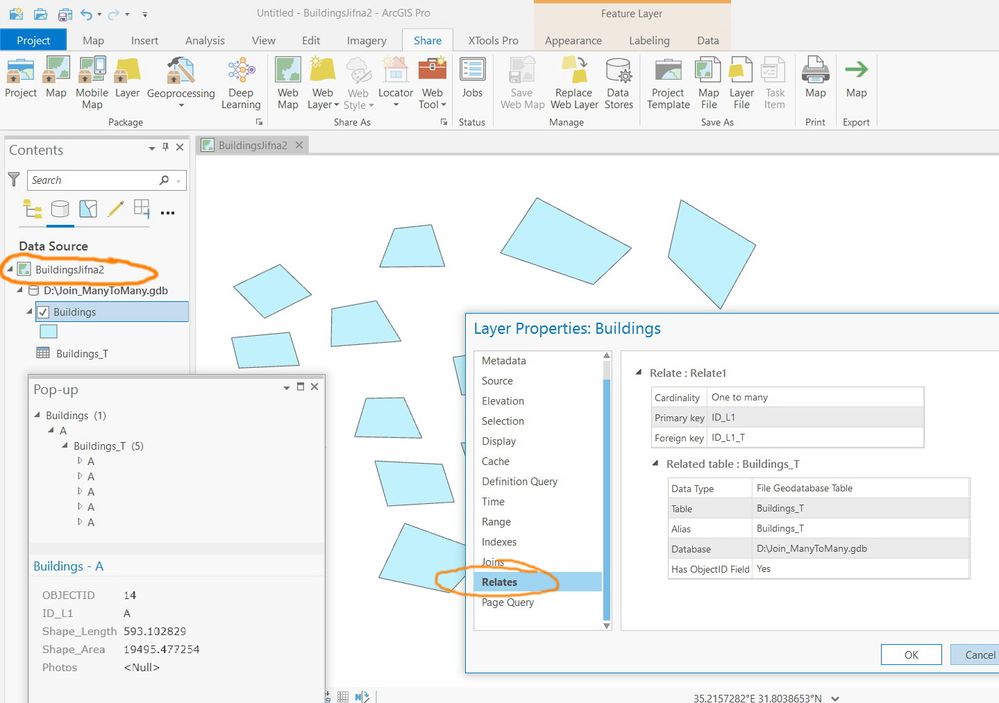
Task: Open Data Stores manager
Action: [618, 83]
